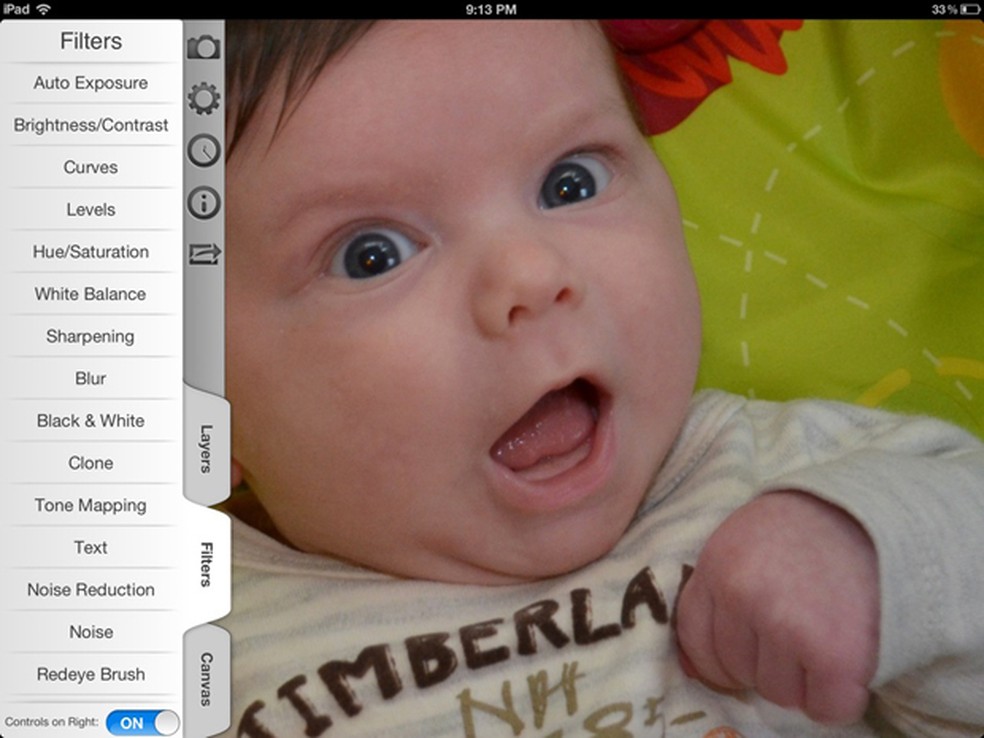Tap the 33% battery indicator

(956, 9)
